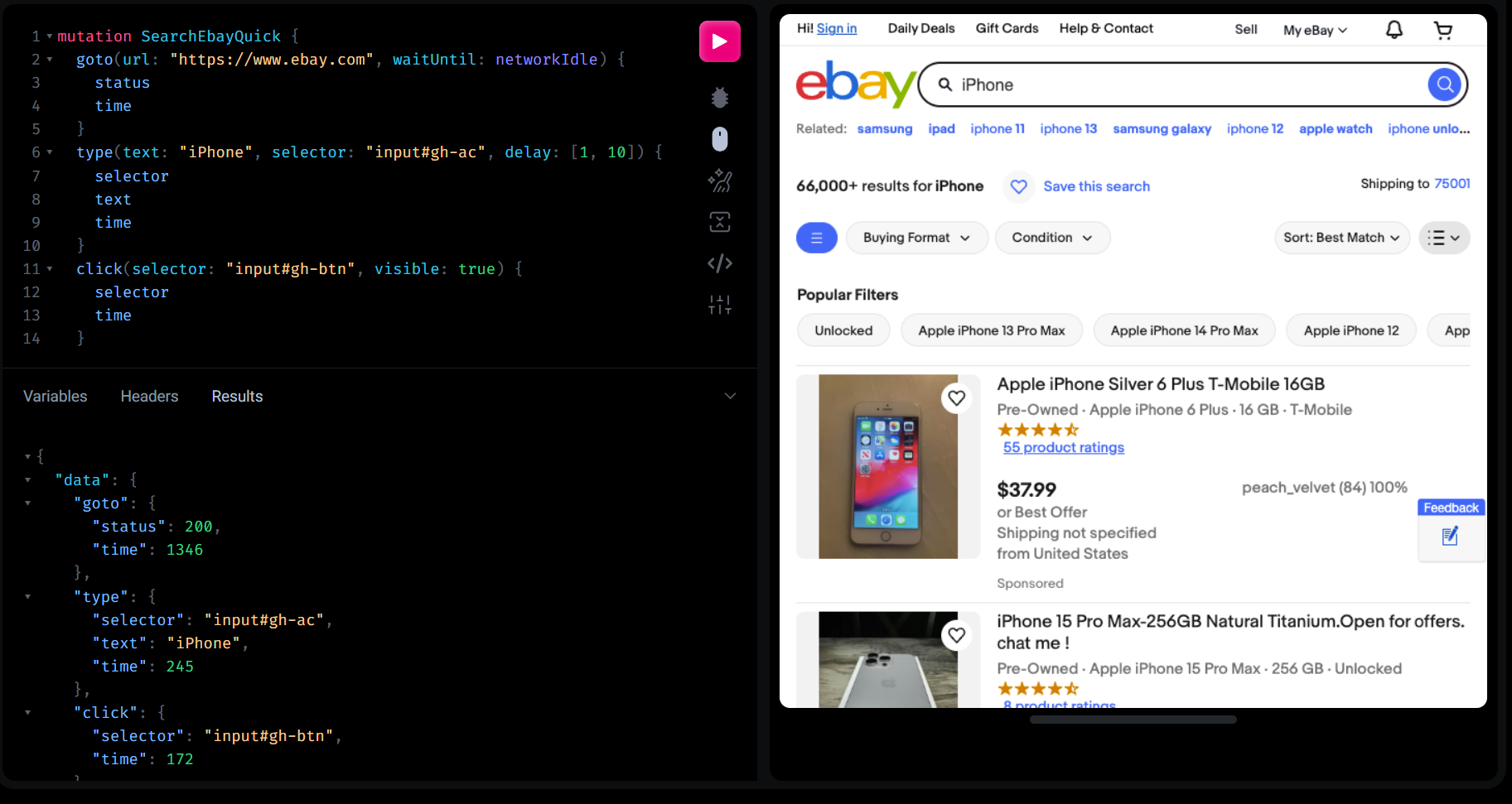Select the Unlocked popular filter
Viewport: 1512px width, 804px height.
[x=843, y=330]
